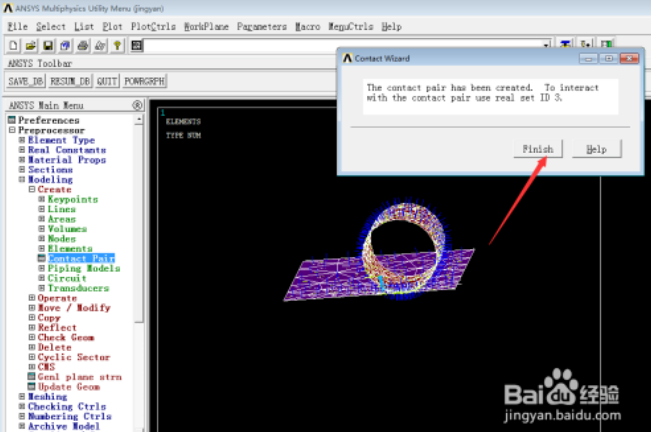Image resolution: width=651 pixels, height=432 pixels.
Task: Open the File menu
Action: point(17,27)
